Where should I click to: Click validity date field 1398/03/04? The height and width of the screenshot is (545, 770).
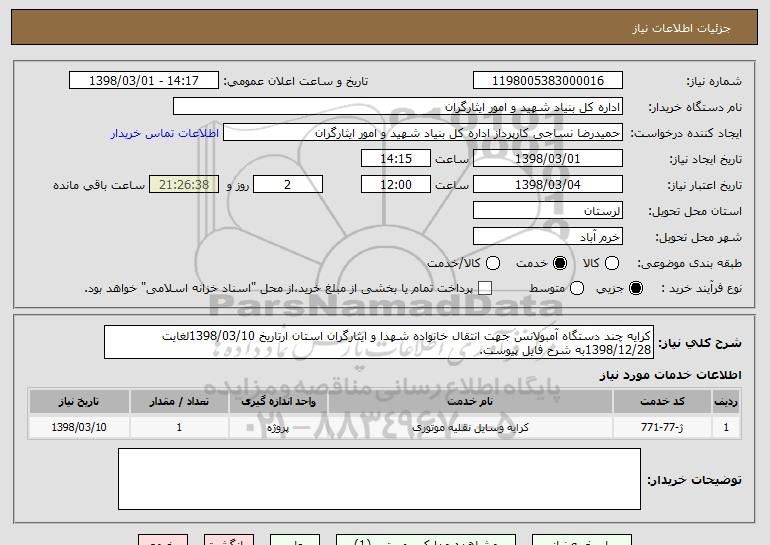coord(548,185)
